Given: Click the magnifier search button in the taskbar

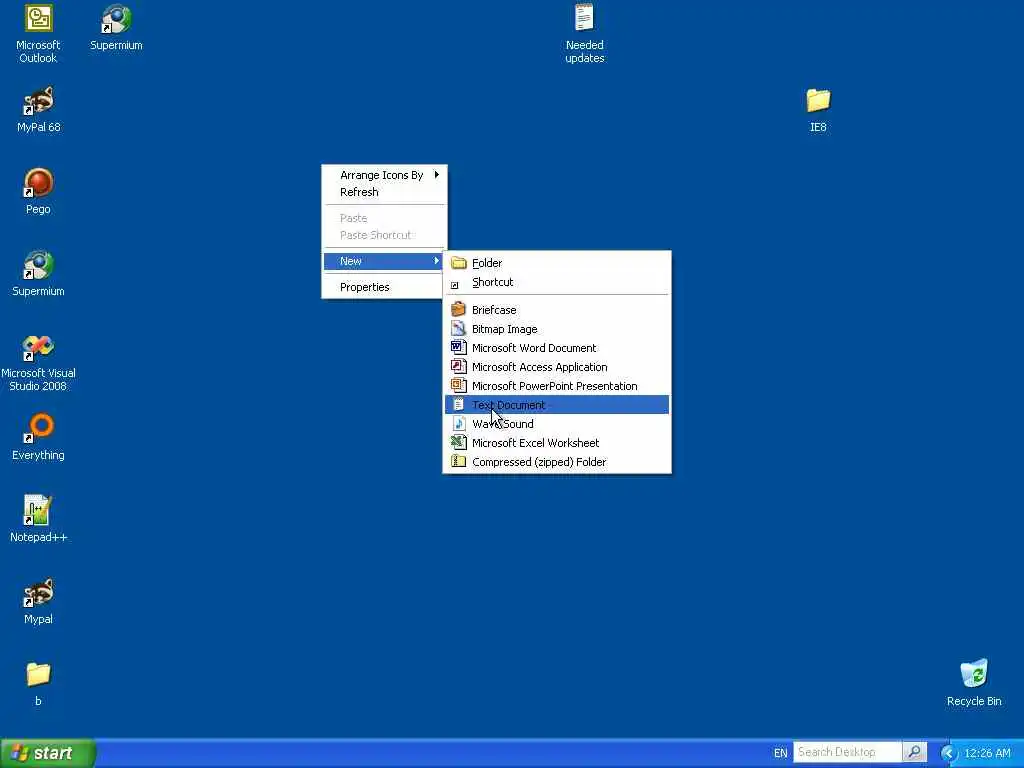Looking at the screenshot, I should [914, 752].
